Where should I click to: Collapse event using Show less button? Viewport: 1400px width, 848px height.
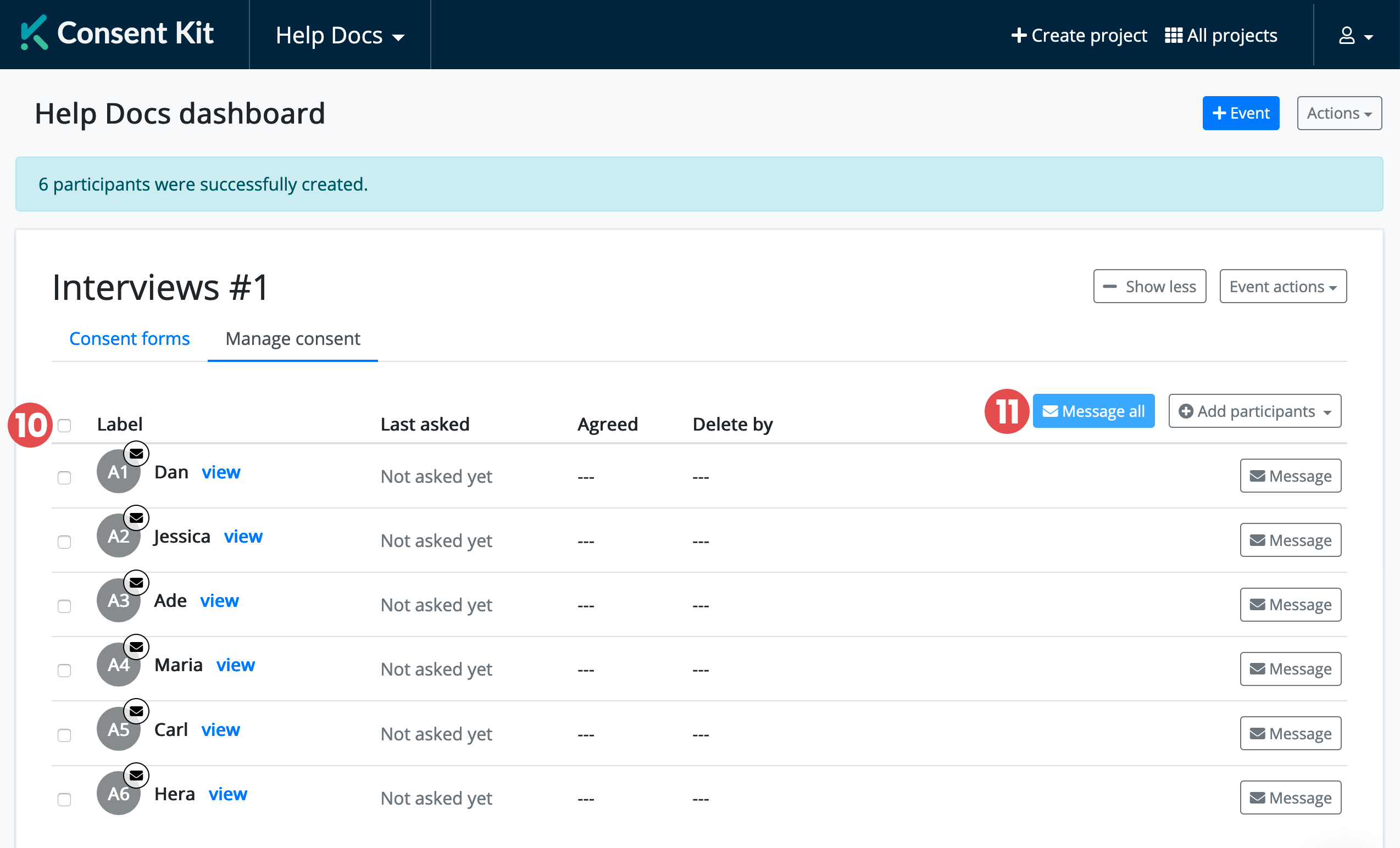1149,287
